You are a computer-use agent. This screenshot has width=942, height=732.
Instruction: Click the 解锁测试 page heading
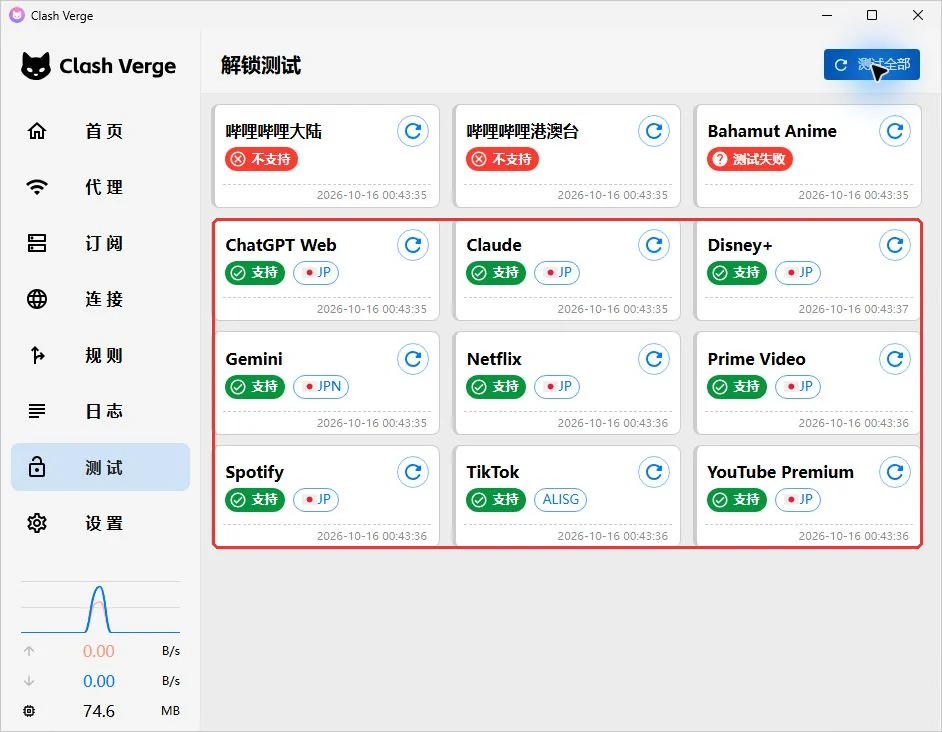click(261, 65)
